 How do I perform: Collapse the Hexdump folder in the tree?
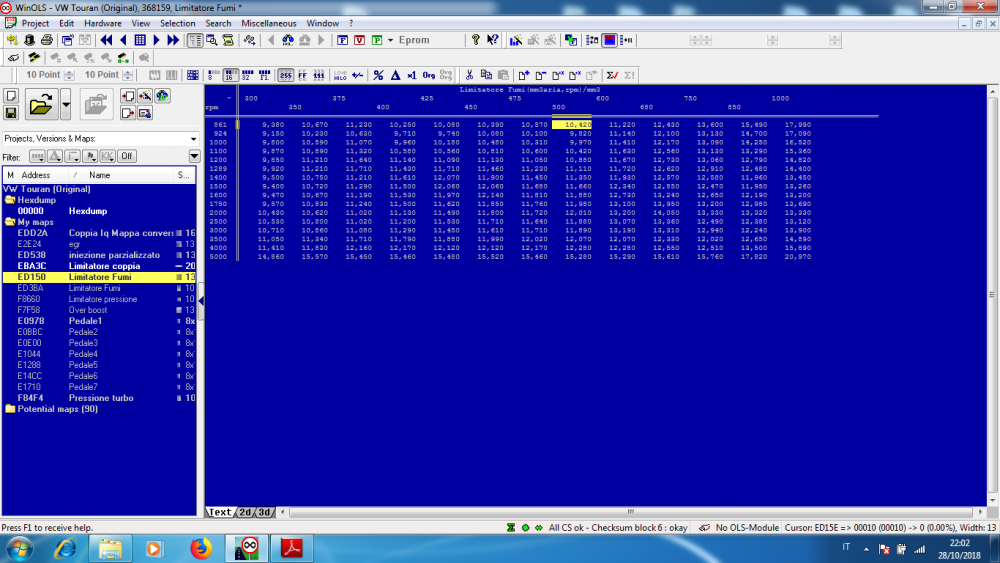click(x=10, y=200)
